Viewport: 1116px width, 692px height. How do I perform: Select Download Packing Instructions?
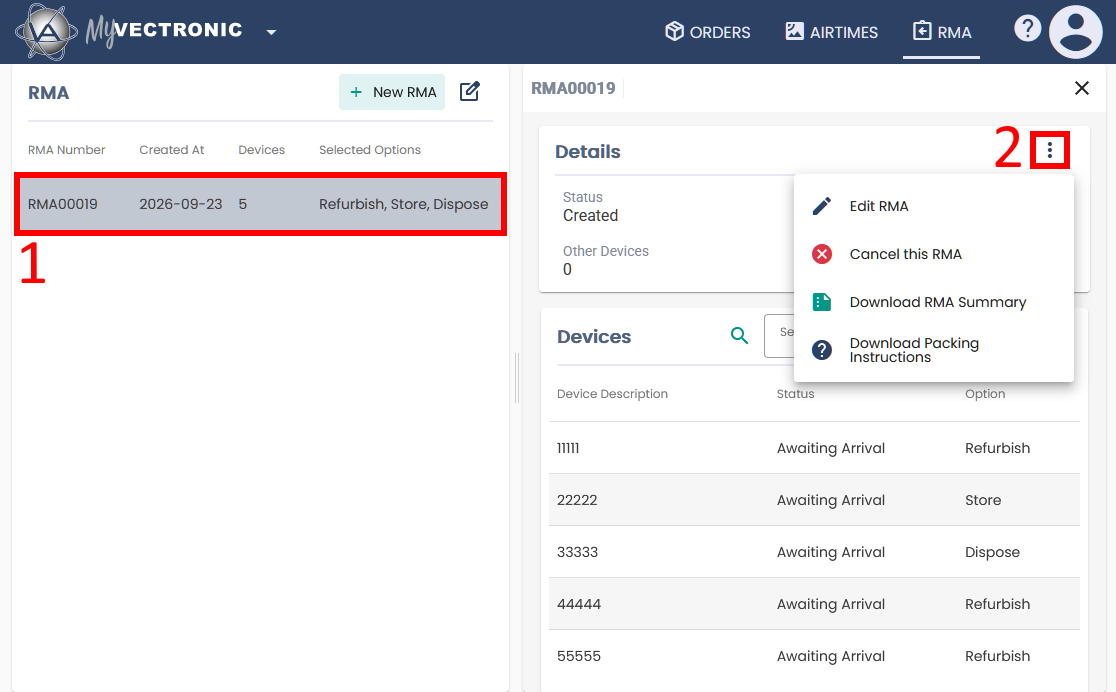click(x=934, y=350)
